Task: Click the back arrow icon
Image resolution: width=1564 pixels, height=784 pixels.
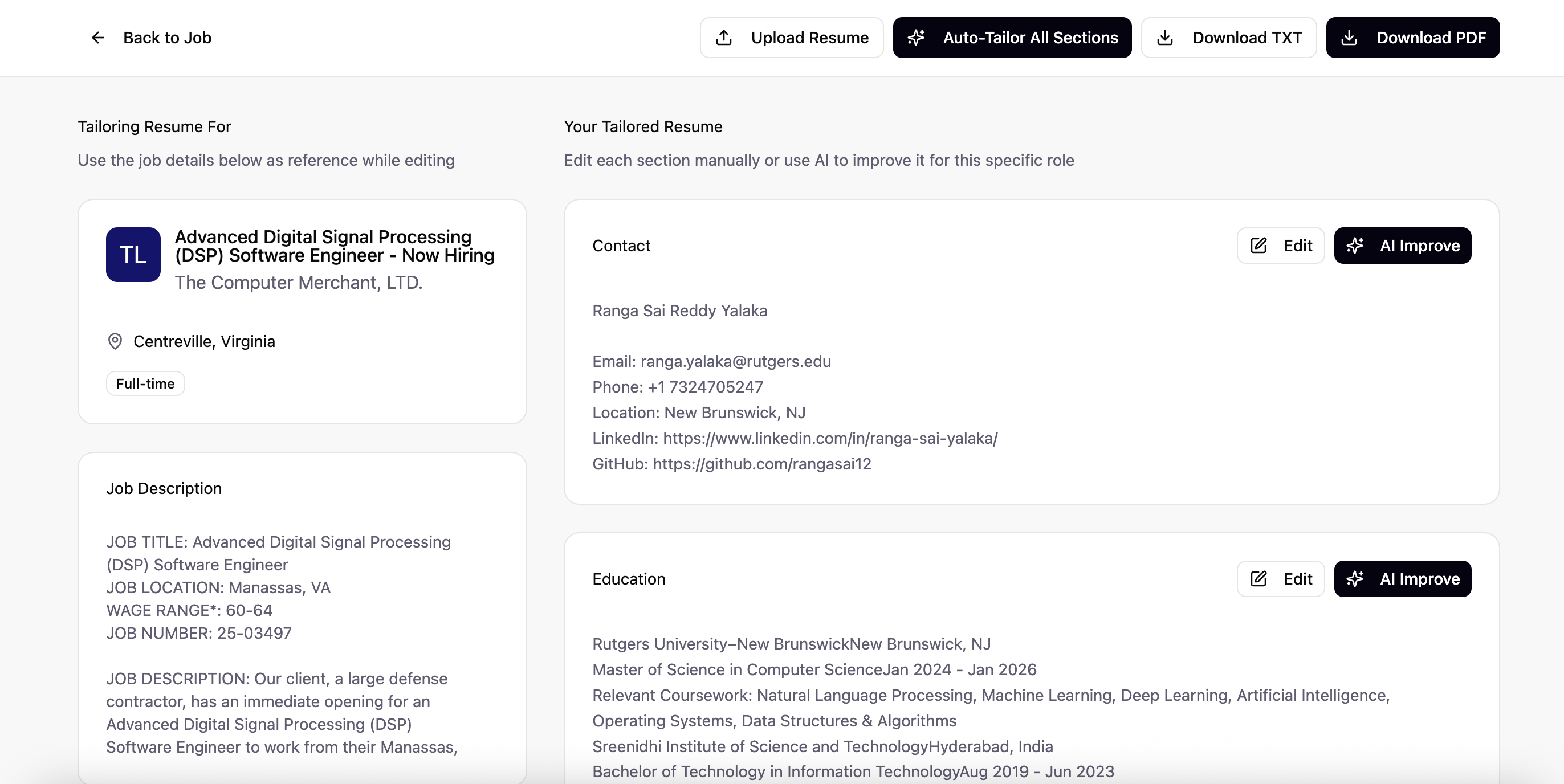Action: point(98,38)
